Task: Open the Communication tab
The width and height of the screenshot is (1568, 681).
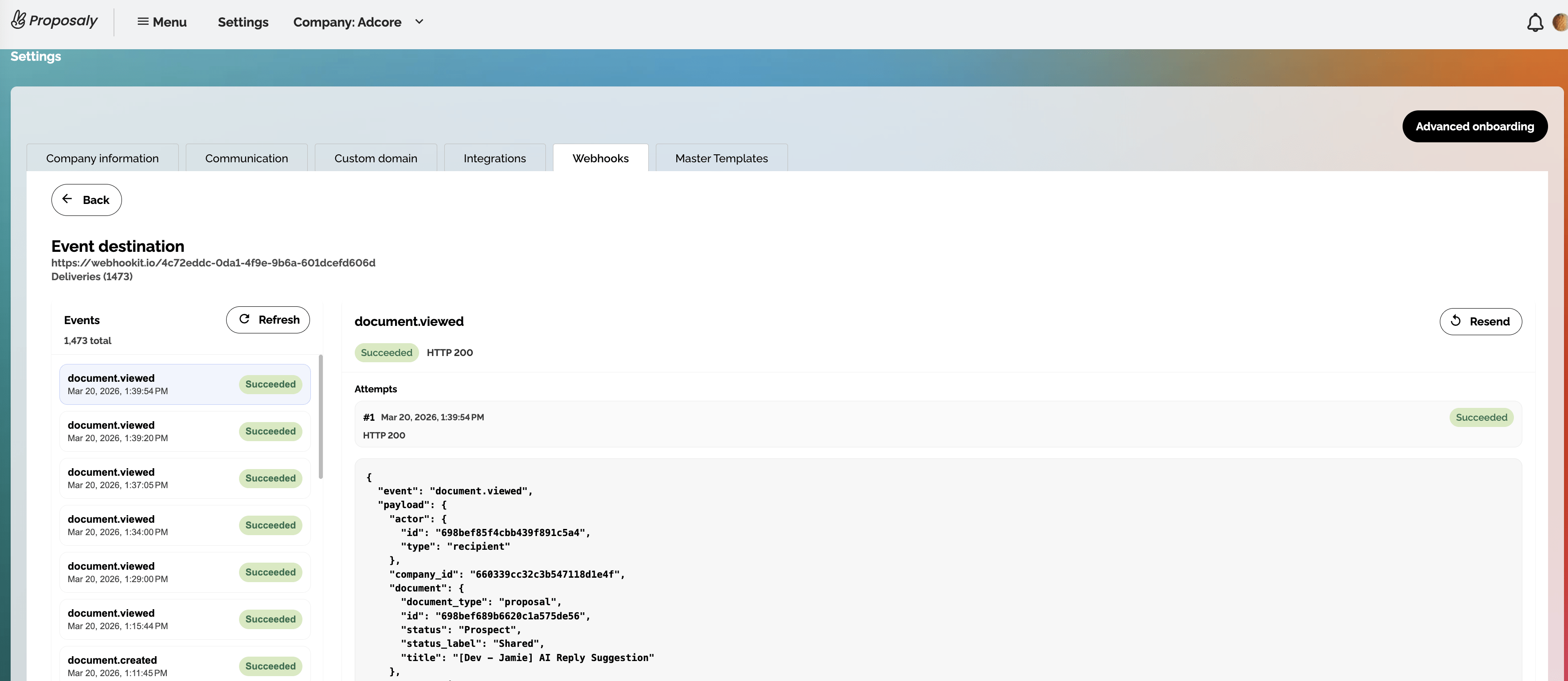Action: point(247,158)
